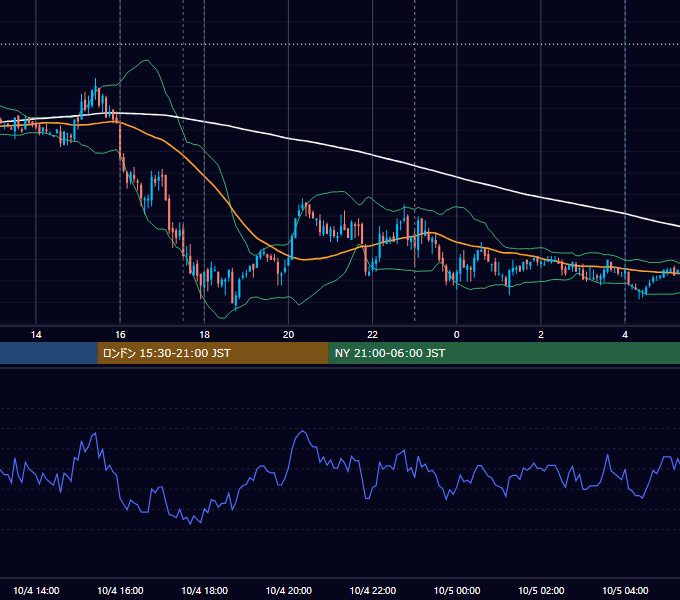Click the white long-term moving average line
The width and height of the screenshot is (680, 600).
coord(373,155)
